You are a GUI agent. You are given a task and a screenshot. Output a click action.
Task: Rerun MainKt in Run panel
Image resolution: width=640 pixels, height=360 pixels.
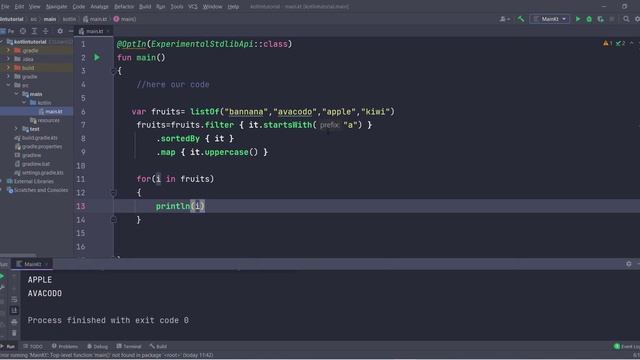tap(2, 277)
